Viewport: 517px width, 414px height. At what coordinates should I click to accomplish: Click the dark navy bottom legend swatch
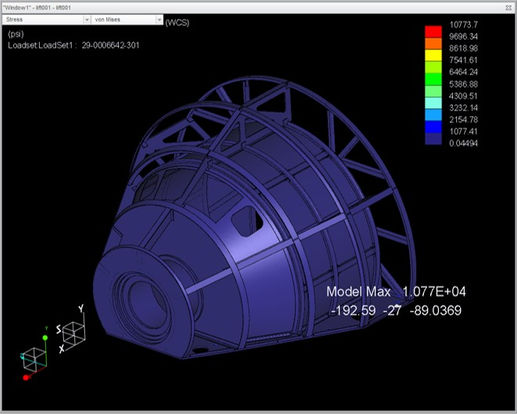[433, 139]
